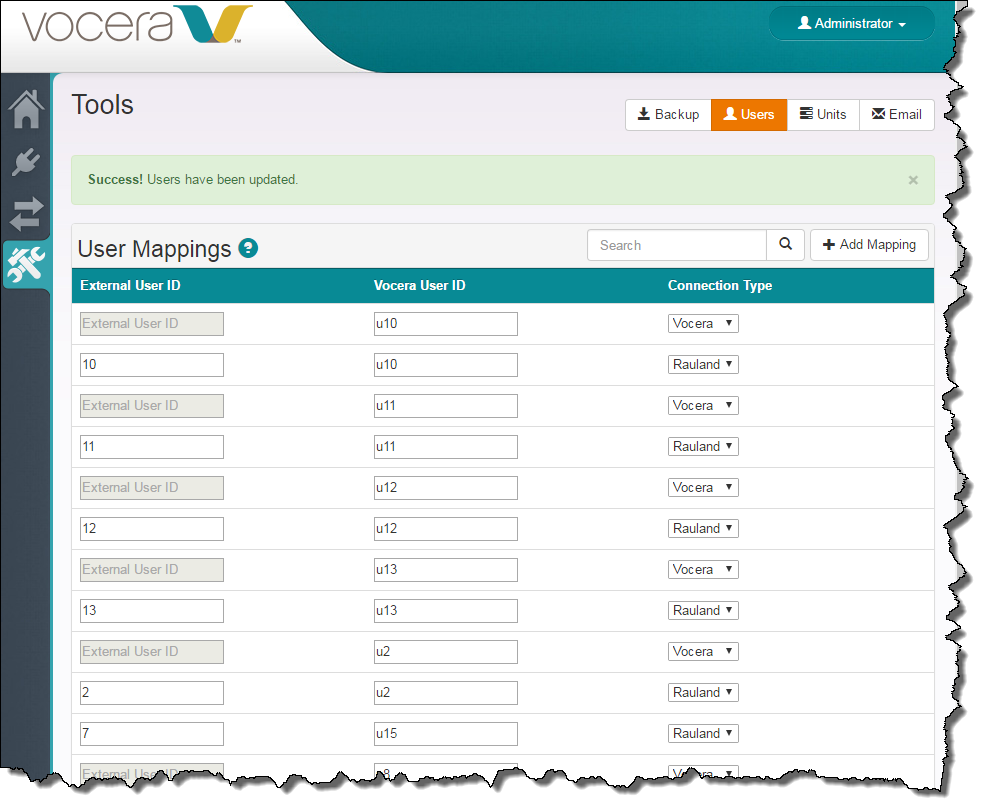The image size is (990, 812).
Task: Click the External User ID field containing 2
Action: [x=152, y=693]
